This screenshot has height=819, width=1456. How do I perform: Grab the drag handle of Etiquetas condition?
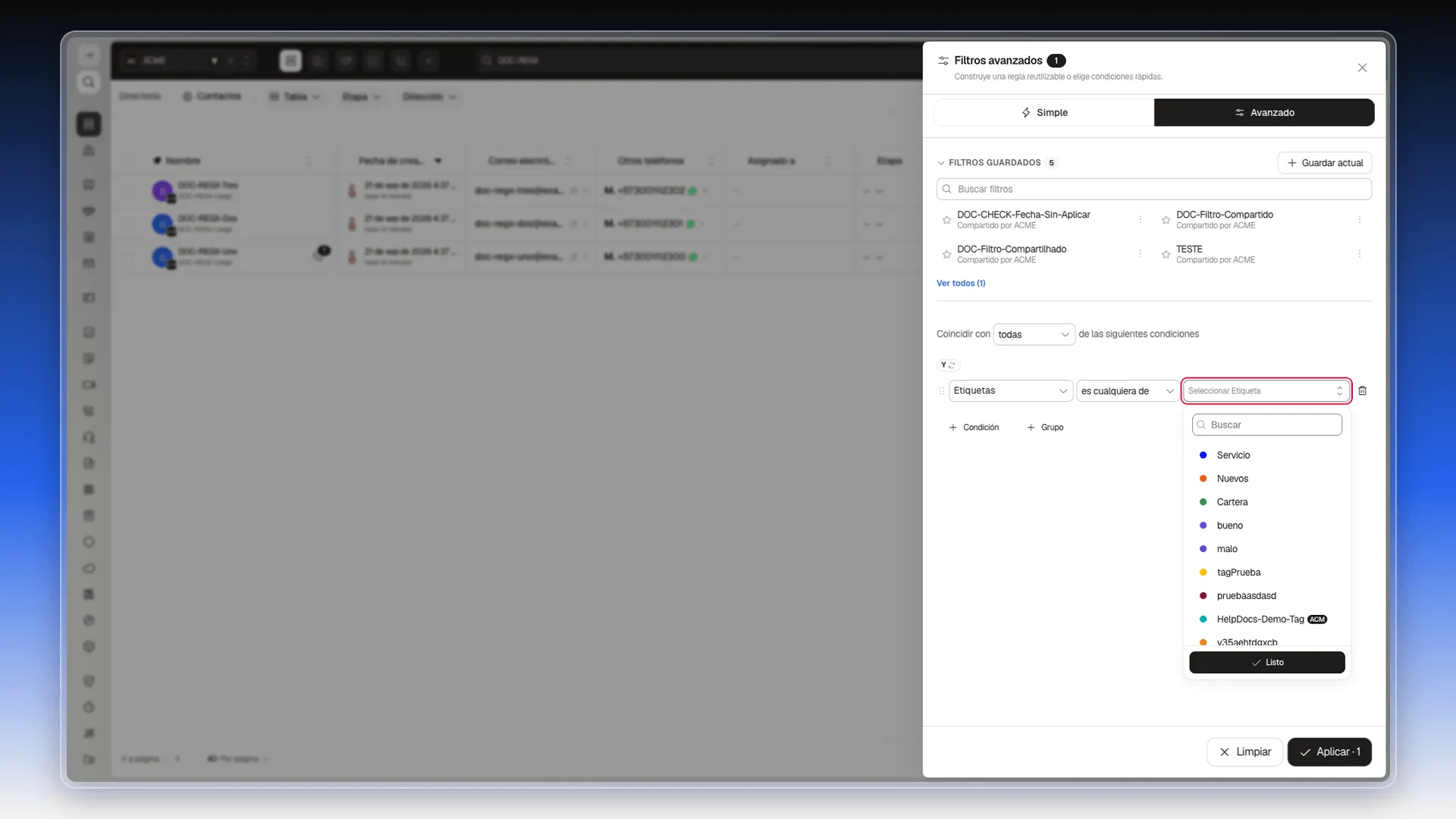(x=942, y=391)
